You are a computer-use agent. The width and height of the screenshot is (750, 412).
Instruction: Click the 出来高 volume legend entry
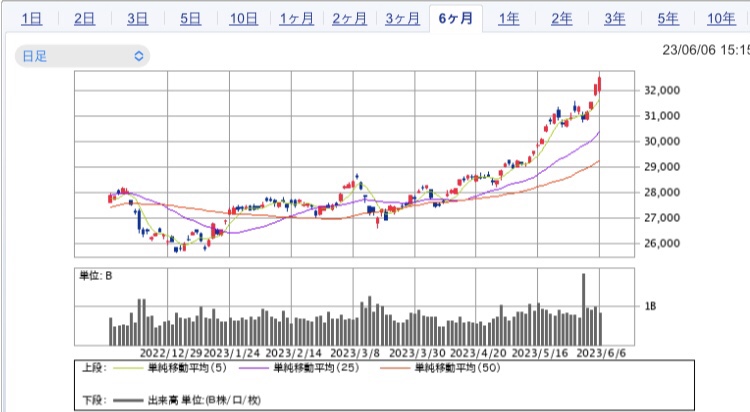(x=204, y=400)
